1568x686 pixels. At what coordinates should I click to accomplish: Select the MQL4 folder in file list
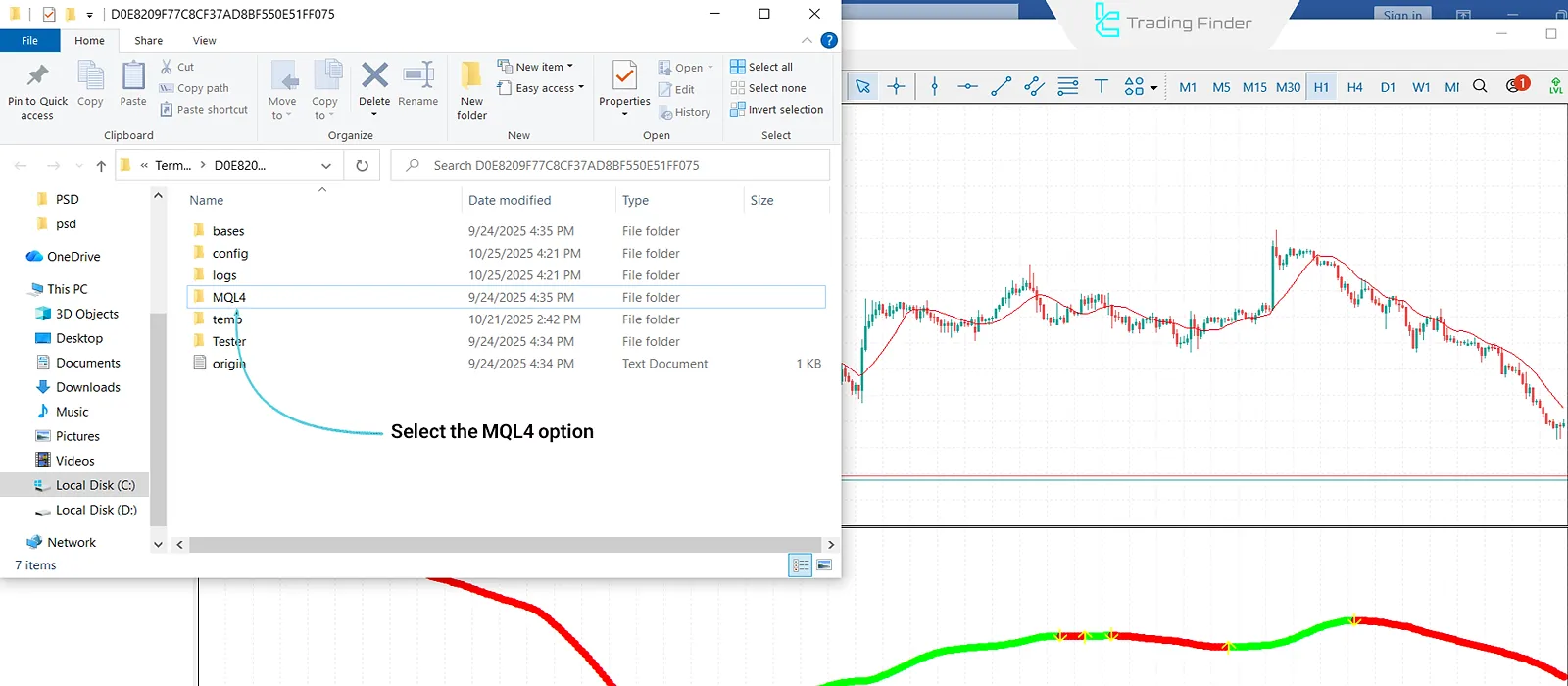point(229,297)
